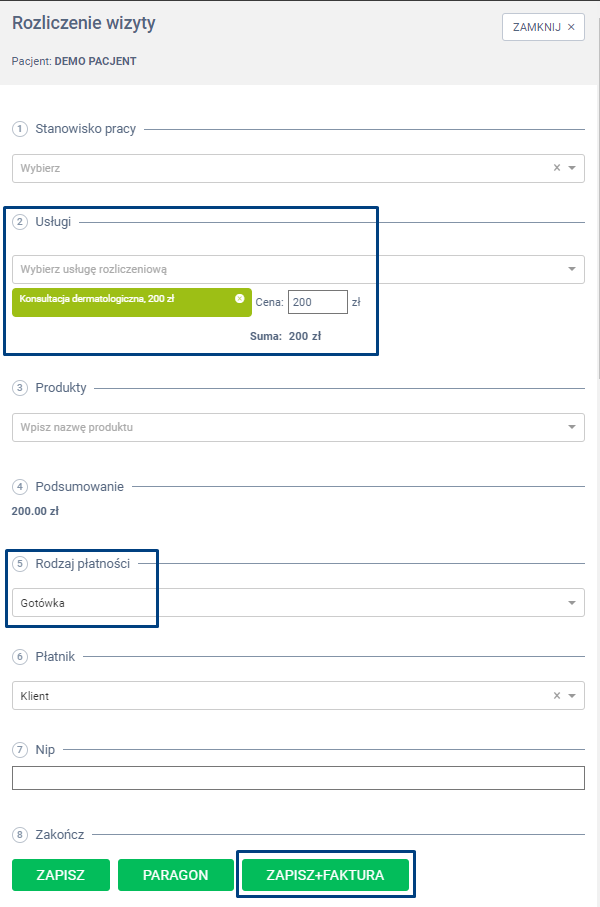
Task: Clear the Stanowisko pracy selection with the x icon
Action: click(557, 168)
